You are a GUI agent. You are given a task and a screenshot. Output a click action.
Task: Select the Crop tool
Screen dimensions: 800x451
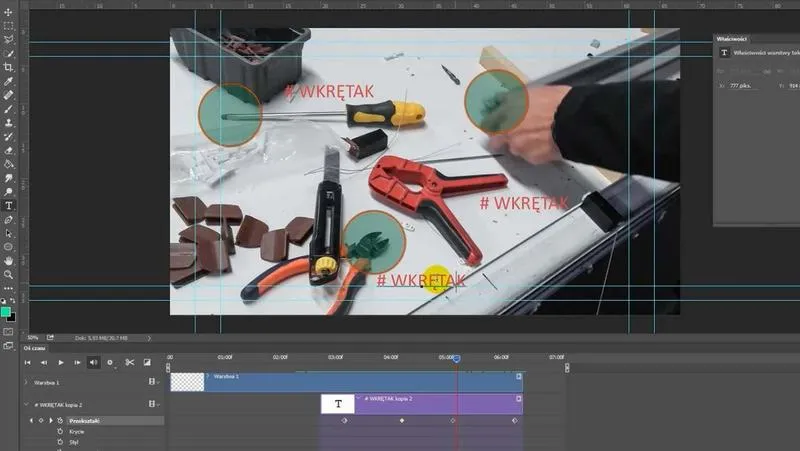(9, 67)
